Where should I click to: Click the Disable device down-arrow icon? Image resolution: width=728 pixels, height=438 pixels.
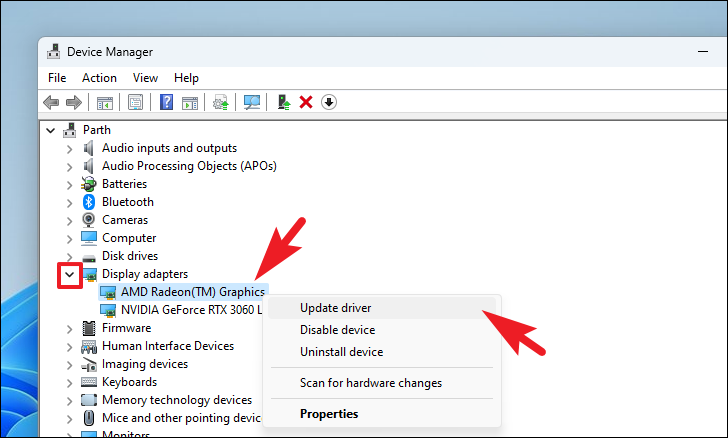pos(329,102)
